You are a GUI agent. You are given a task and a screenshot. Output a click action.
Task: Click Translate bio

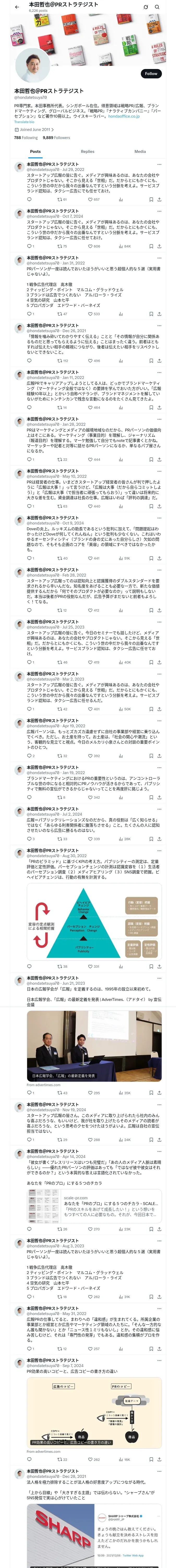click(24, 122)
